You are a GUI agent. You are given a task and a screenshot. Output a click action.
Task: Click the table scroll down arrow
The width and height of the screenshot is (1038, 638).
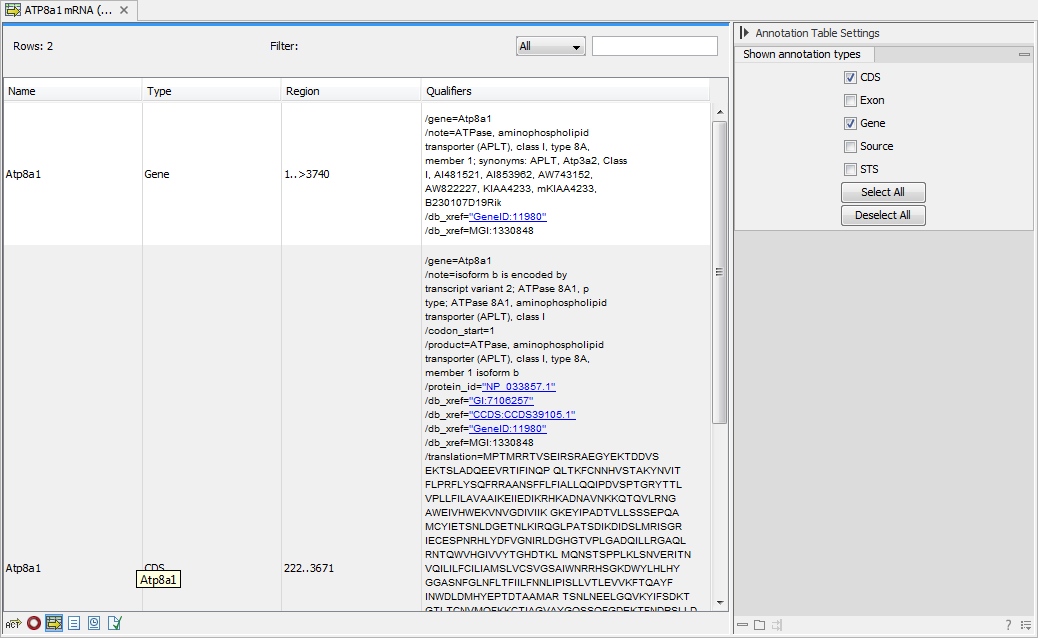(720, 603)
